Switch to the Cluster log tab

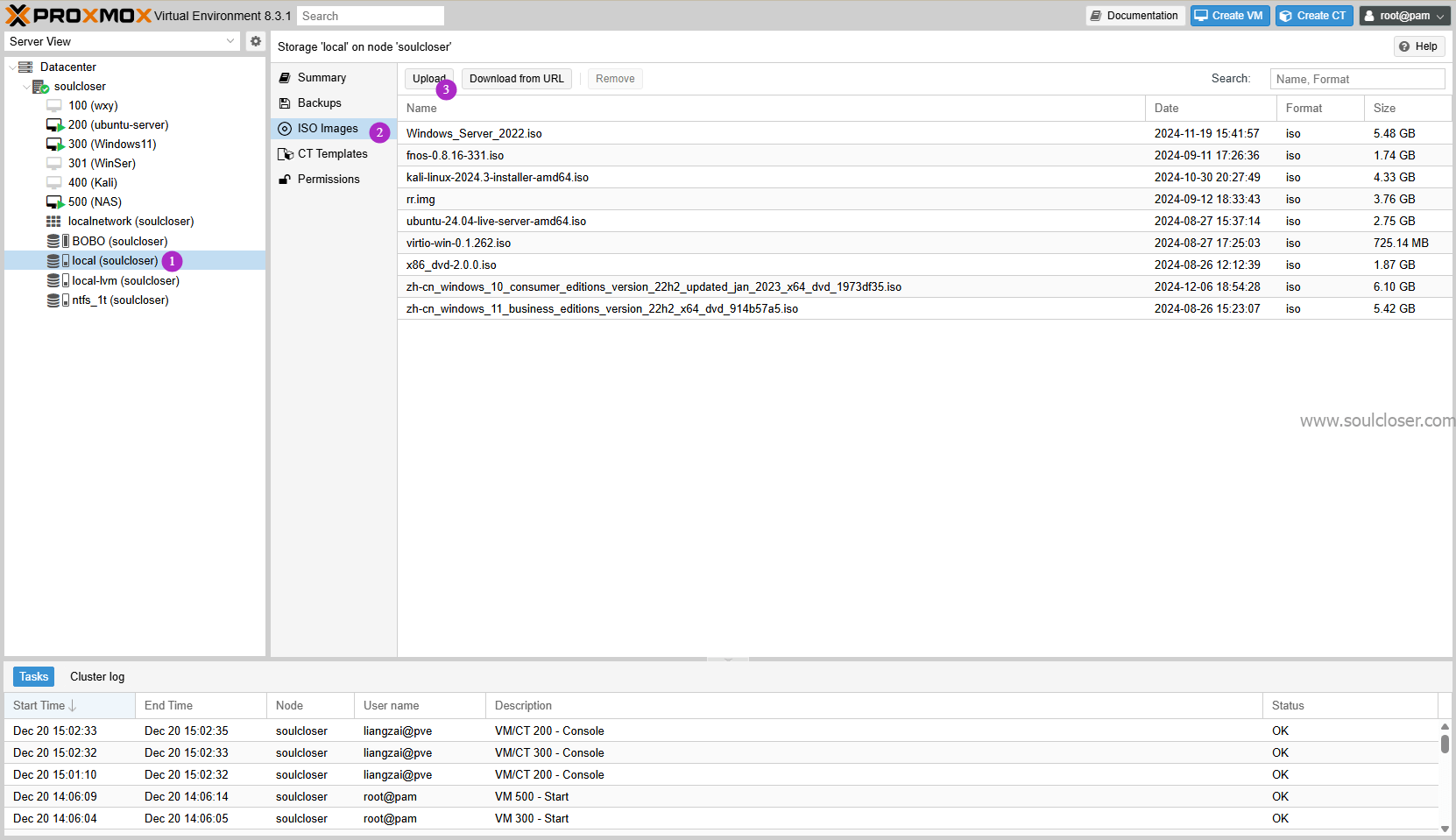coord(97,676)
